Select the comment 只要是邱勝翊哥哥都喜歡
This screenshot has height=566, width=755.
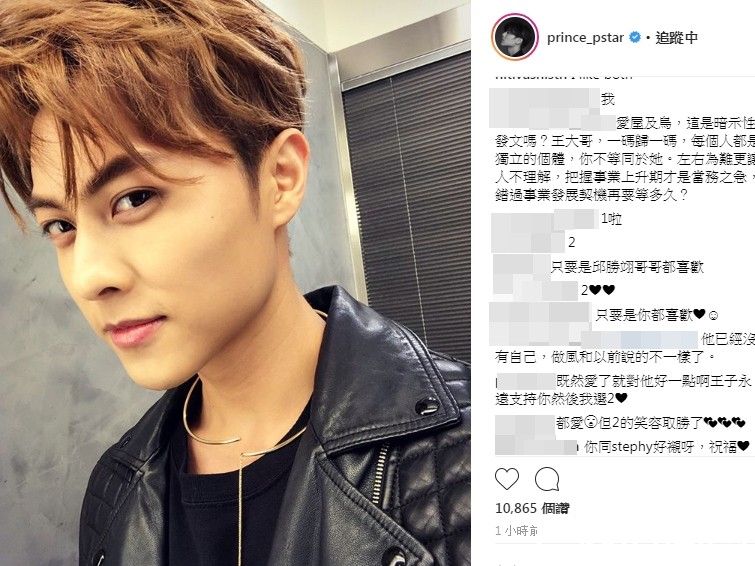point(627,267)
